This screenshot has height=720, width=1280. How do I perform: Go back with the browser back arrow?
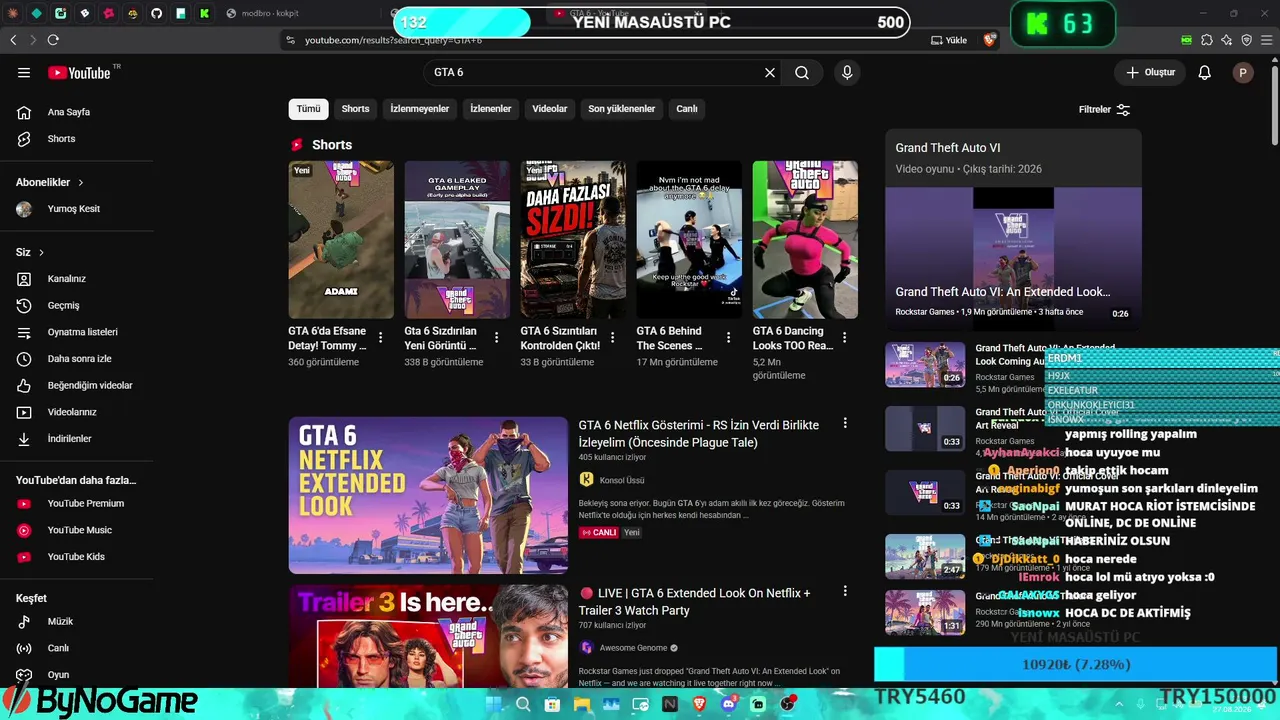click(13, 40)
